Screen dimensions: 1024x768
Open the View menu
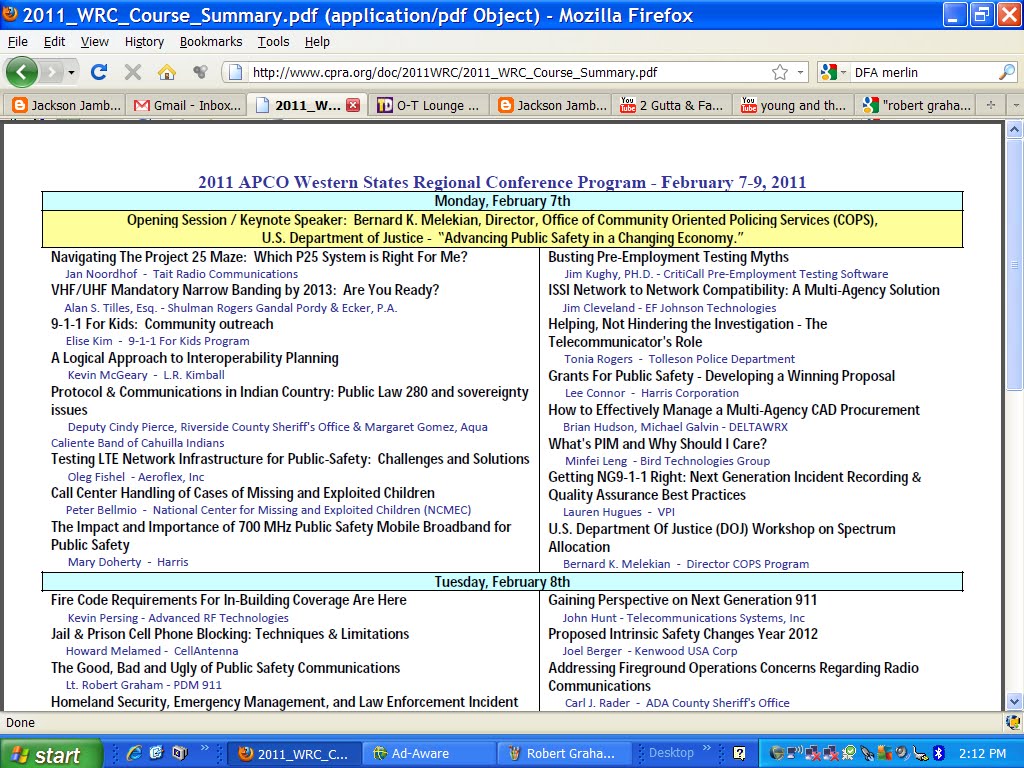point(95,42)
